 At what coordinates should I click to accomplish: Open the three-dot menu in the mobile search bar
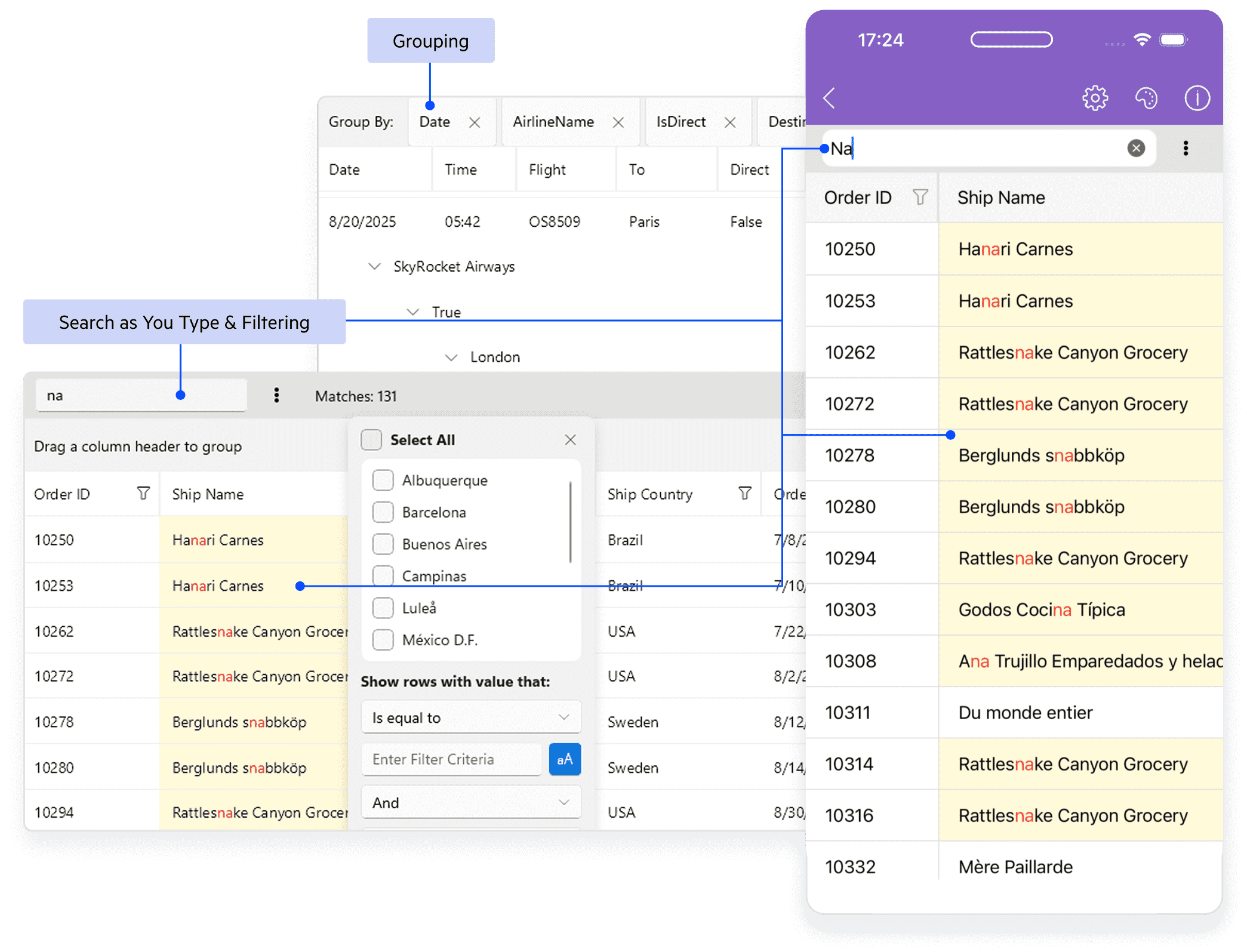click(1186, 148)
